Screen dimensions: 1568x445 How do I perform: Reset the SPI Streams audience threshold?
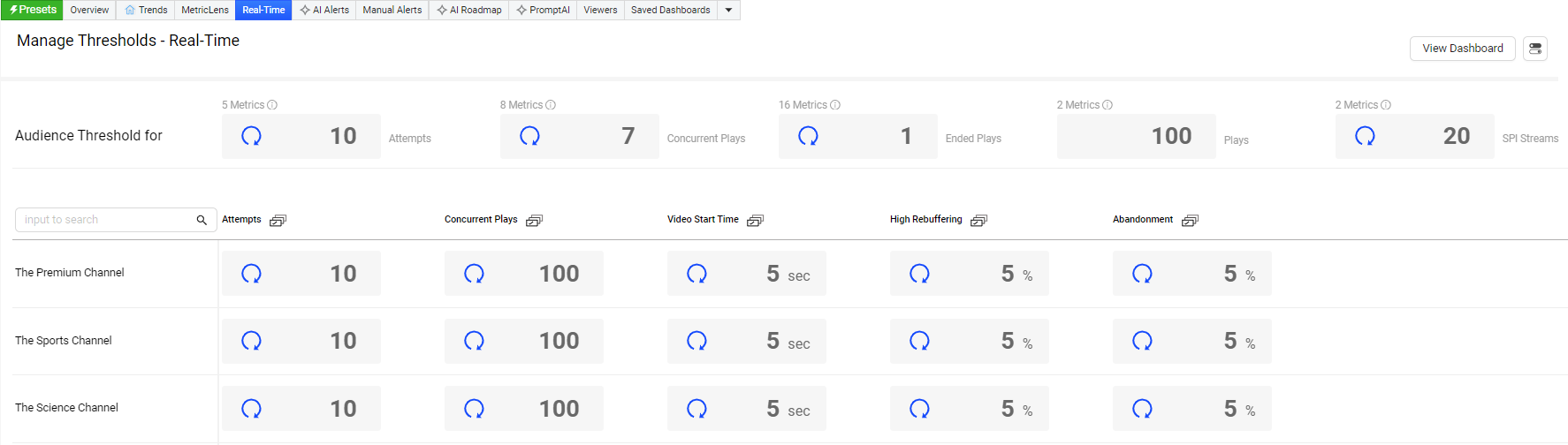[1365, 136]
